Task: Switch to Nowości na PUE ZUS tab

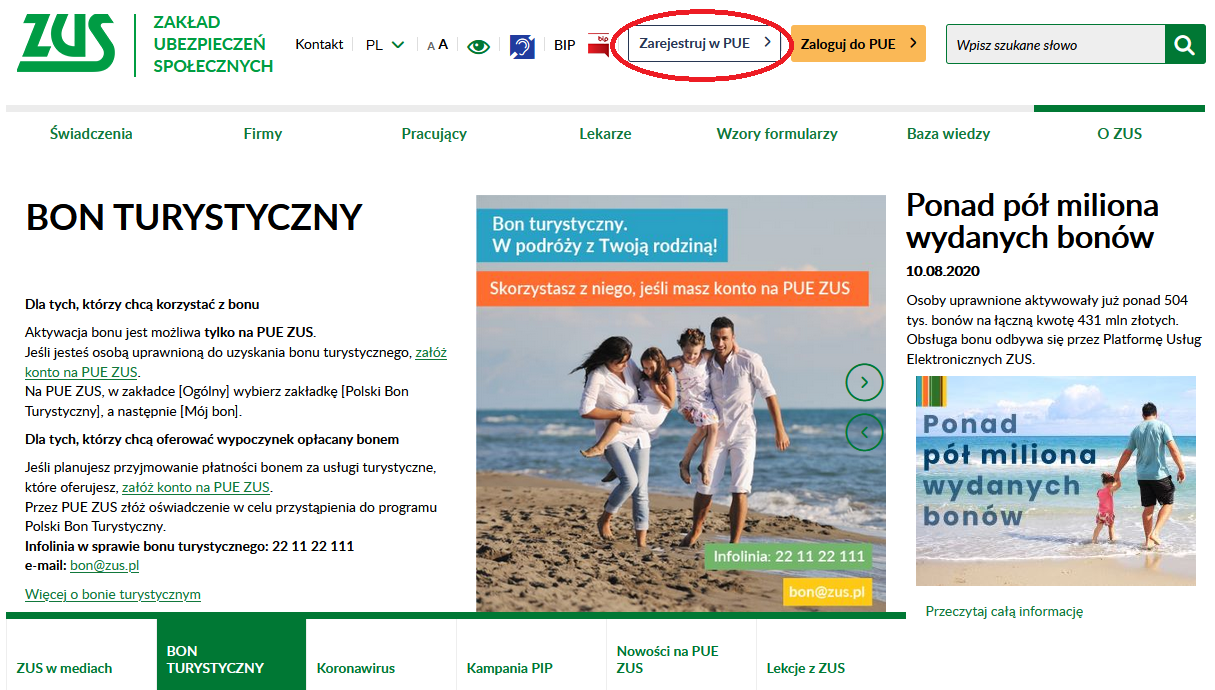Action: [681, 655]
